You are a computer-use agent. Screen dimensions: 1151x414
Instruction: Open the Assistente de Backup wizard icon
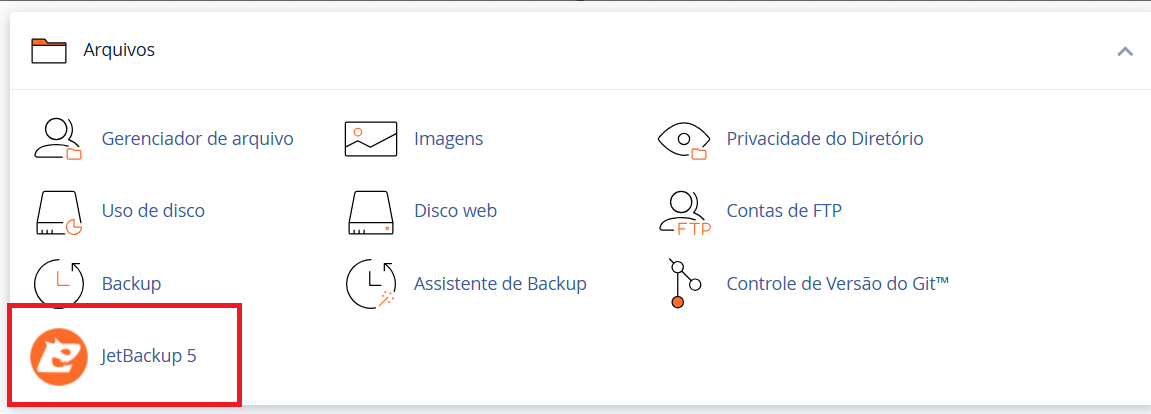pyautogui.click(x=371, y=283)
